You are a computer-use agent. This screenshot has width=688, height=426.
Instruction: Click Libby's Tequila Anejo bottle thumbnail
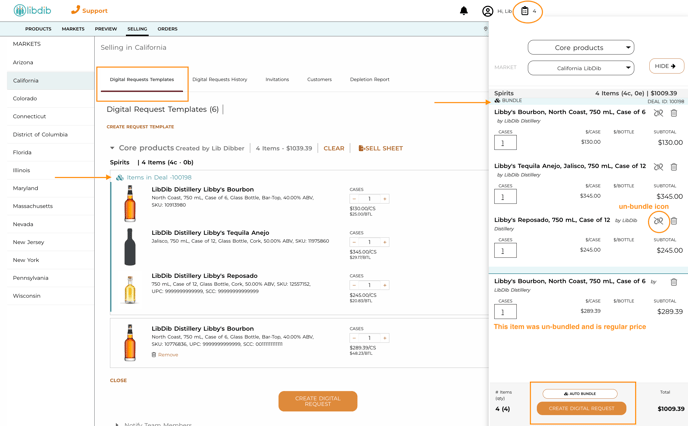(x=130, y=247)
